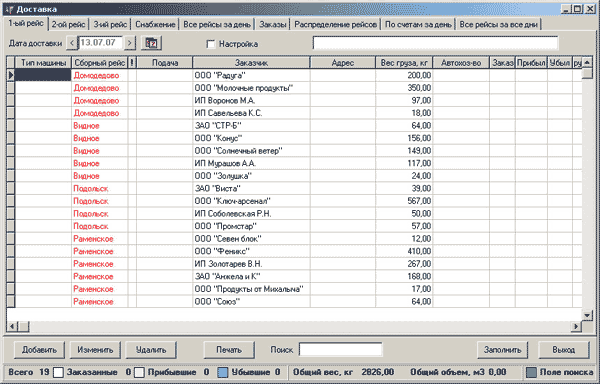
Task: Select the ИП Мурашов А.А. cell
Action: (x=251, y=163)
